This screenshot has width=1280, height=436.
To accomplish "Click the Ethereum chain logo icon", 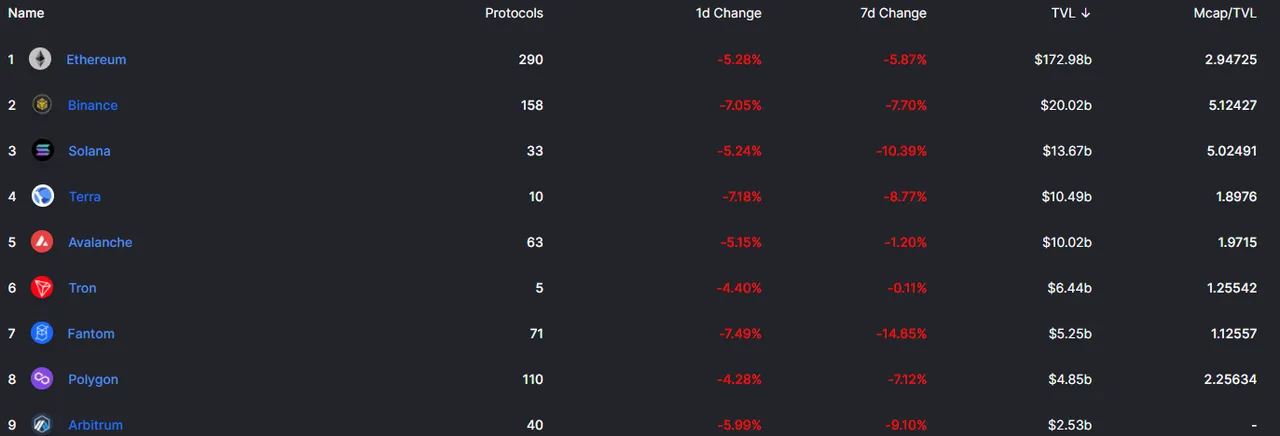I will pos(40,59).
